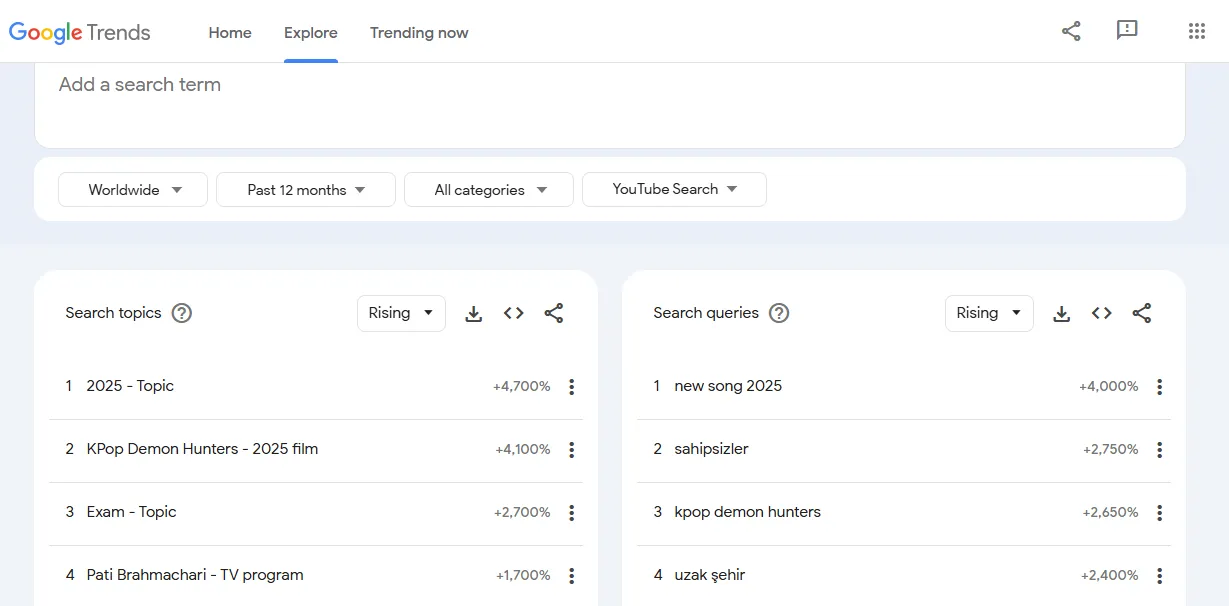Click the +4,100% value for KPop Demon Hunters
The height and width of the screenshot is (606, 1229).
522,450
